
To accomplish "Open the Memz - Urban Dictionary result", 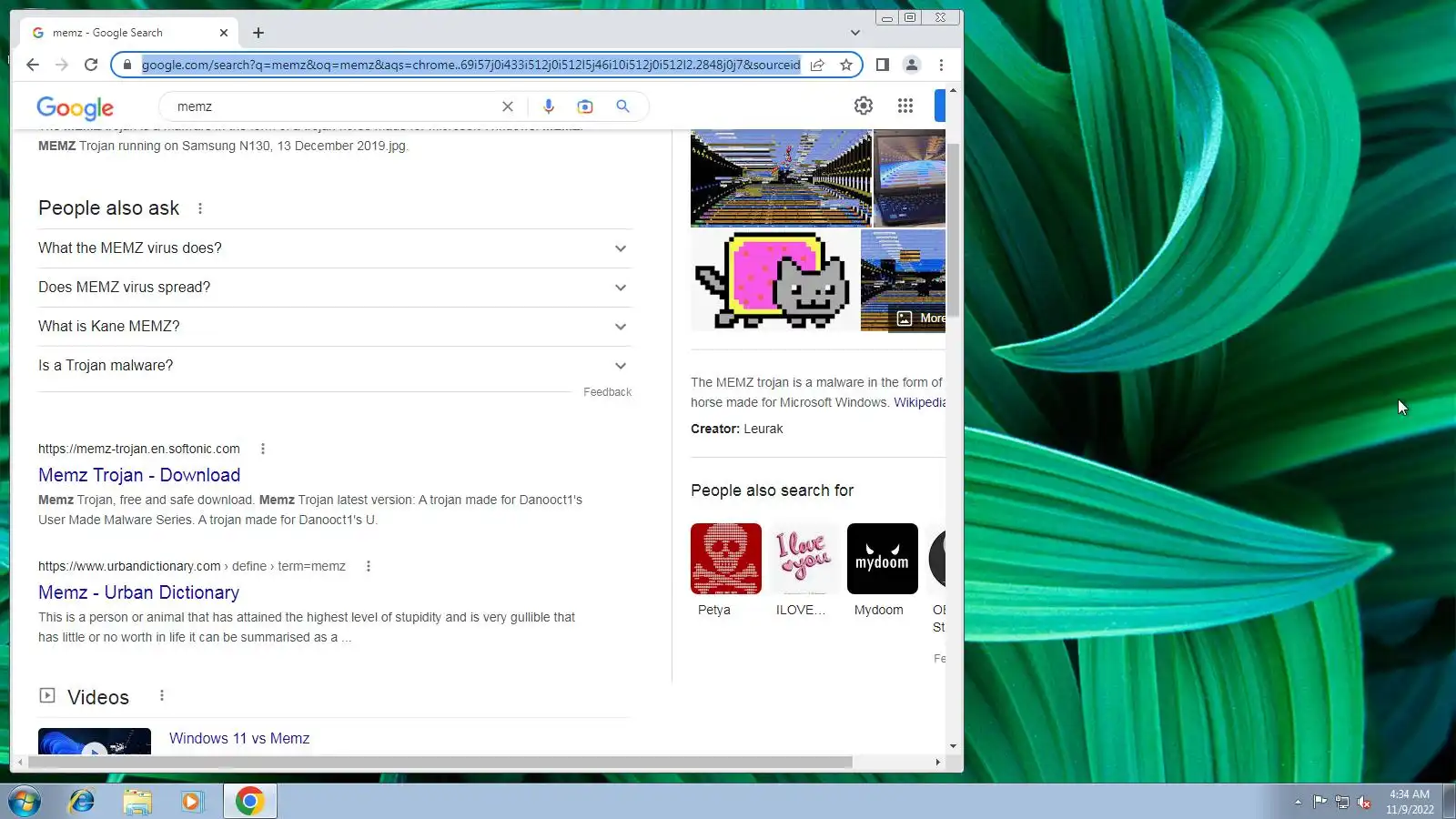I will pyautogui.click(x=138, y=592).
